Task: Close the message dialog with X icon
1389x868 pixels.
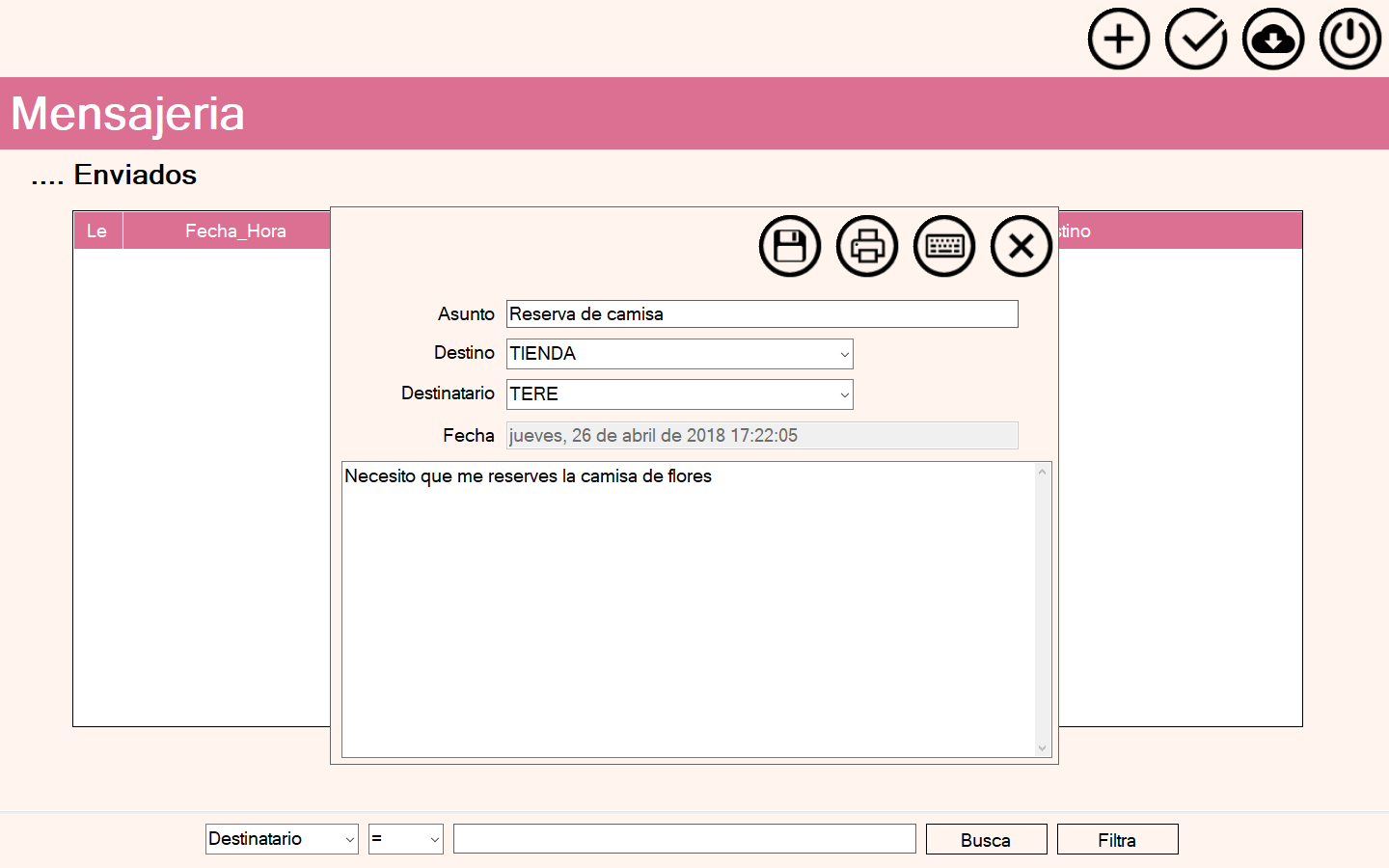Action: click(1021, 246)
